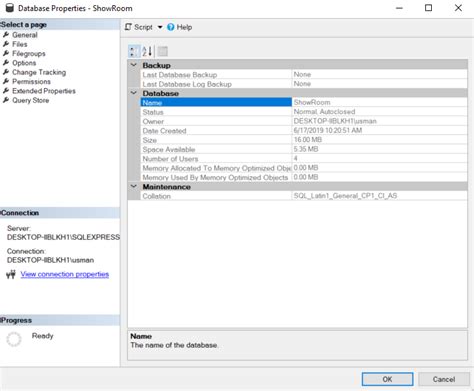Select the Alphabetical sort icon
Viewport: 474px width, 391px height.
[147, 51]
